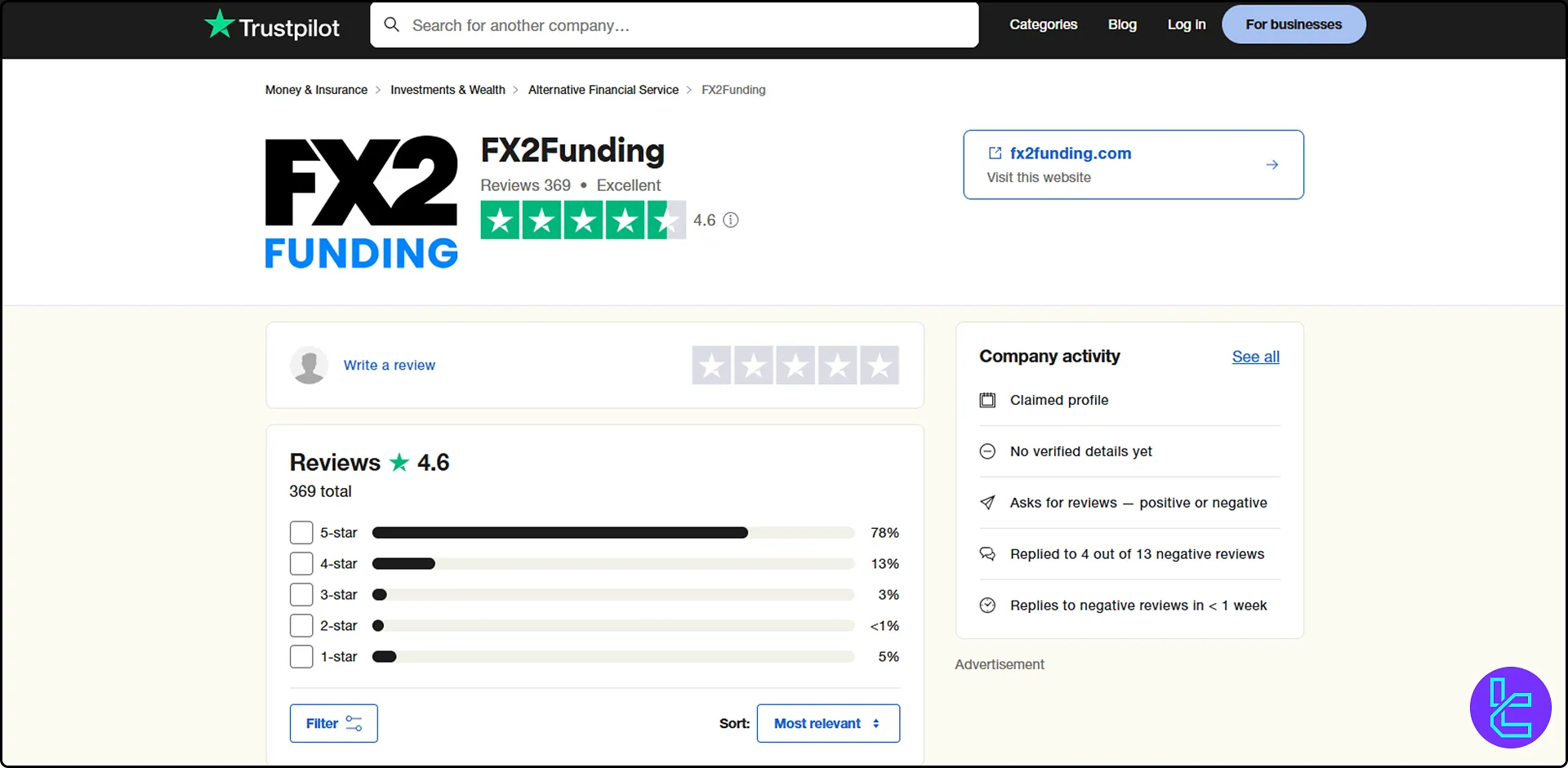Go to the Blog section
The width and height of the screenshot is (1568, 768).
(x=1121, y=24)
